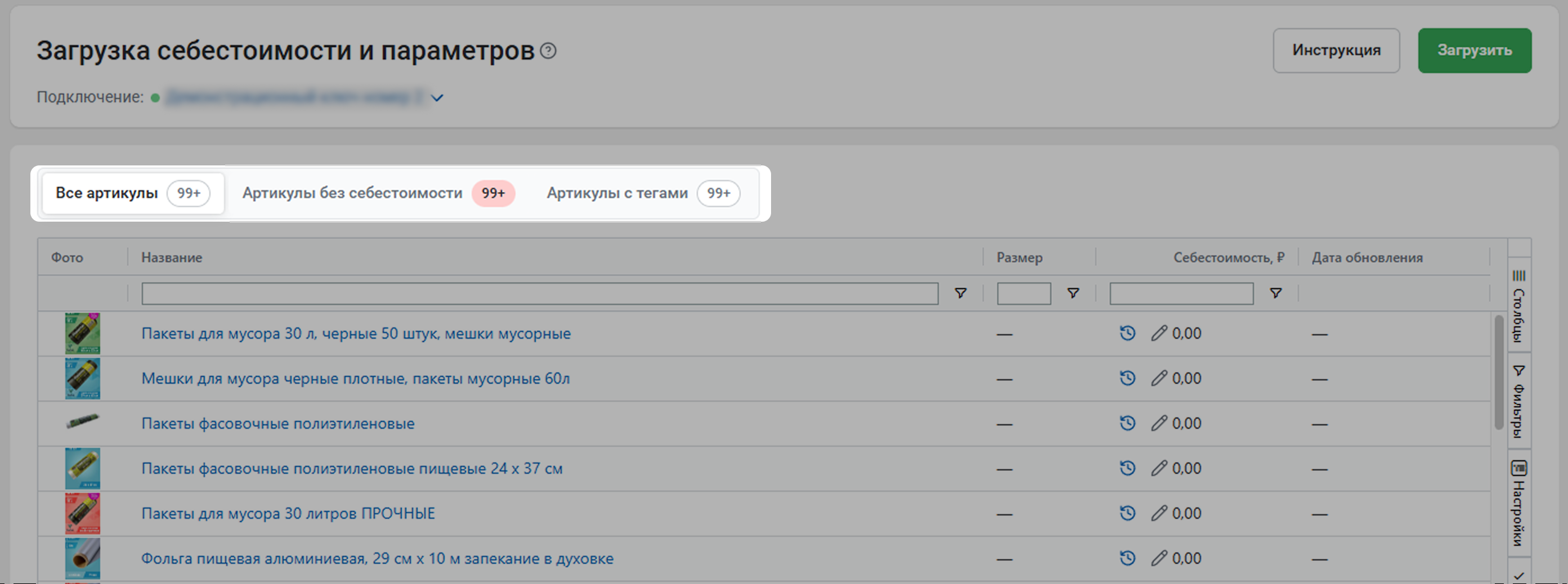The width and height of the screenshot is (1568, 584).
Task: Open the Столбцы side panel
Action: point(1518,306)
